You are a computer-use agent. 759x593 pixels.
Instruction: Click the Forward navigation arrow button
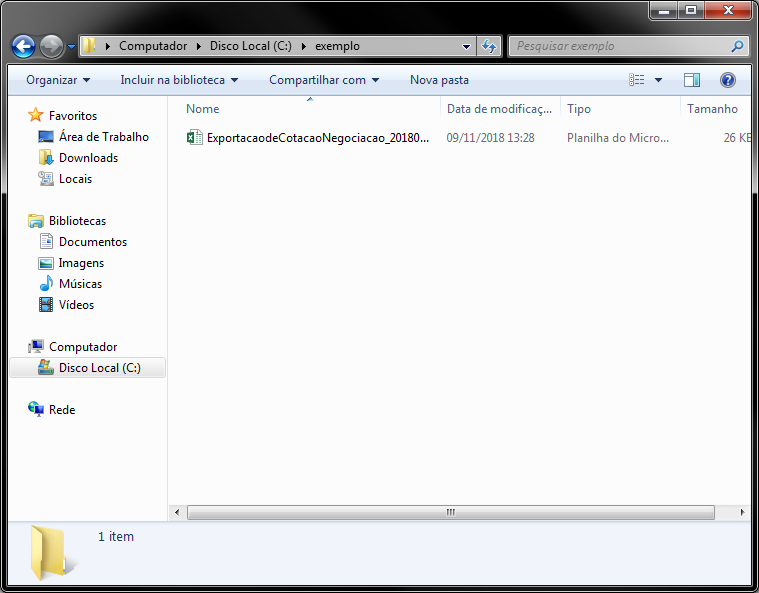[51, 46]
